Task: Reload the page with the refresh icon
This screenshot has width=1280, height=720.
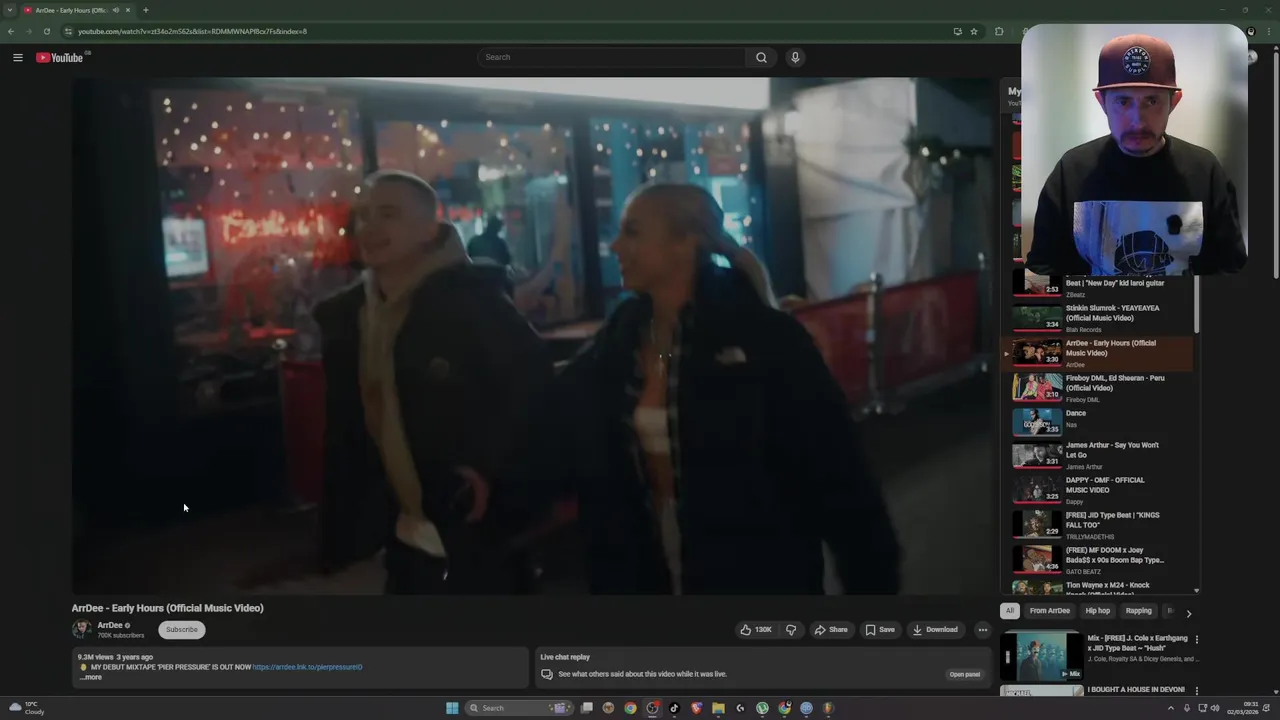Action: [x=46, y=31]
